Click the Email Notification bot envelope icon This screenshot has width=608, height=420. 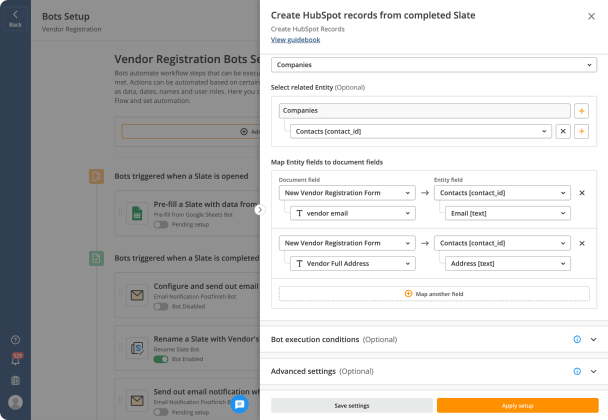click(137, 295)
